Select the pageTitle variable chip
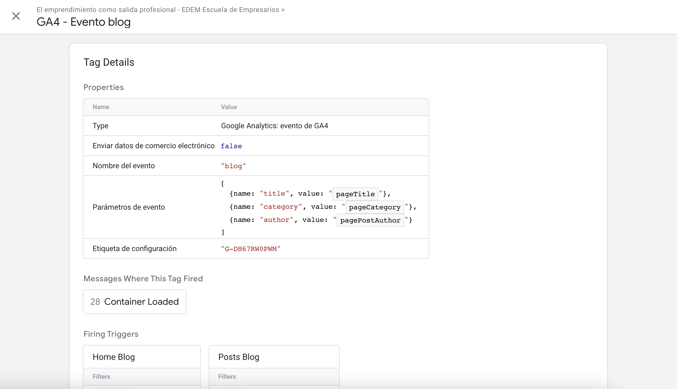Viewport: 677px width, 389px height. (x=355, y=194)
